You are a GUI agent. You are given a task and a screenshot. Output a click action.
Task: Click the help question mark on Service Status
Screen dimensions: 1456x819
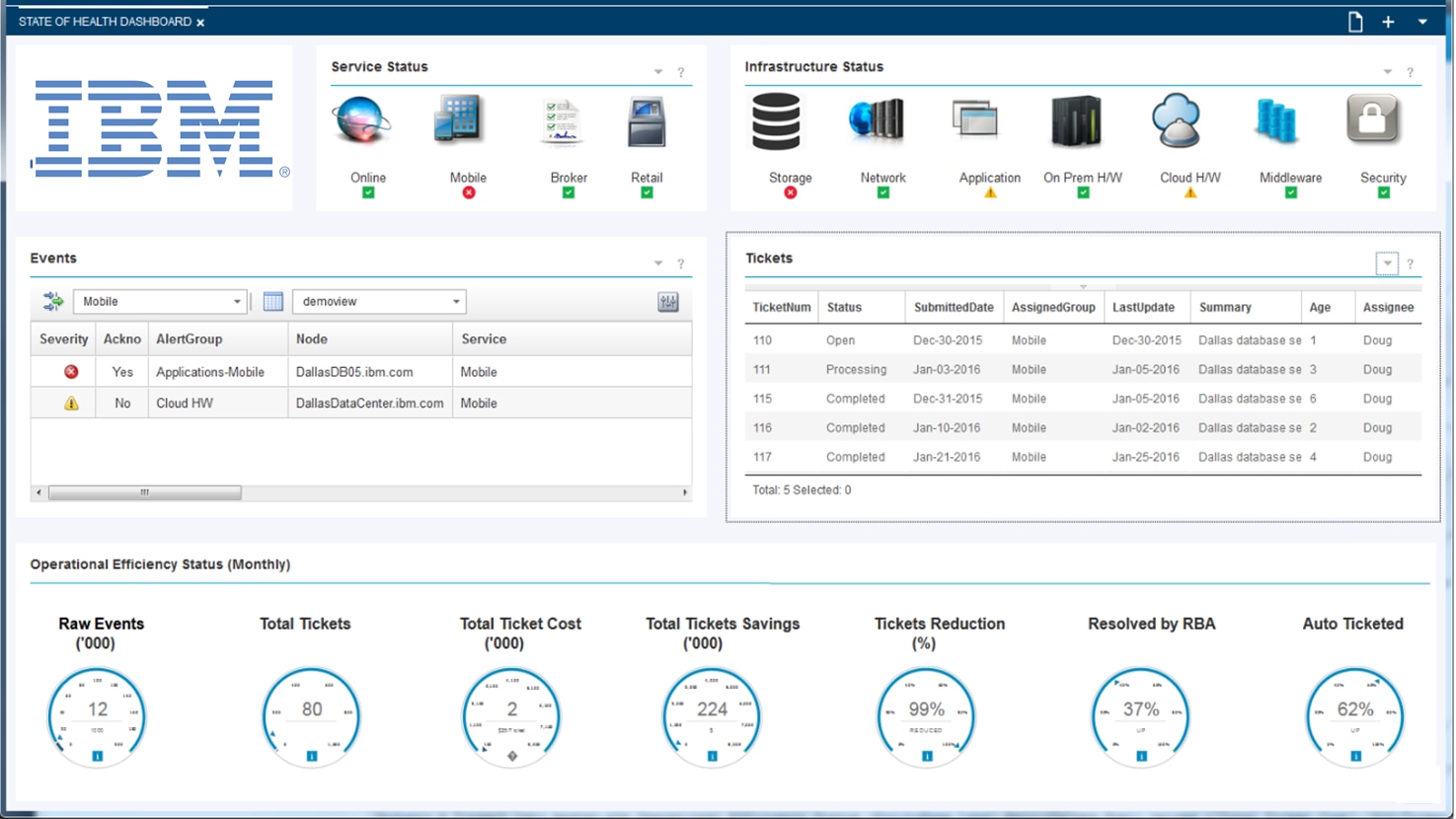(x=679, y=71)
